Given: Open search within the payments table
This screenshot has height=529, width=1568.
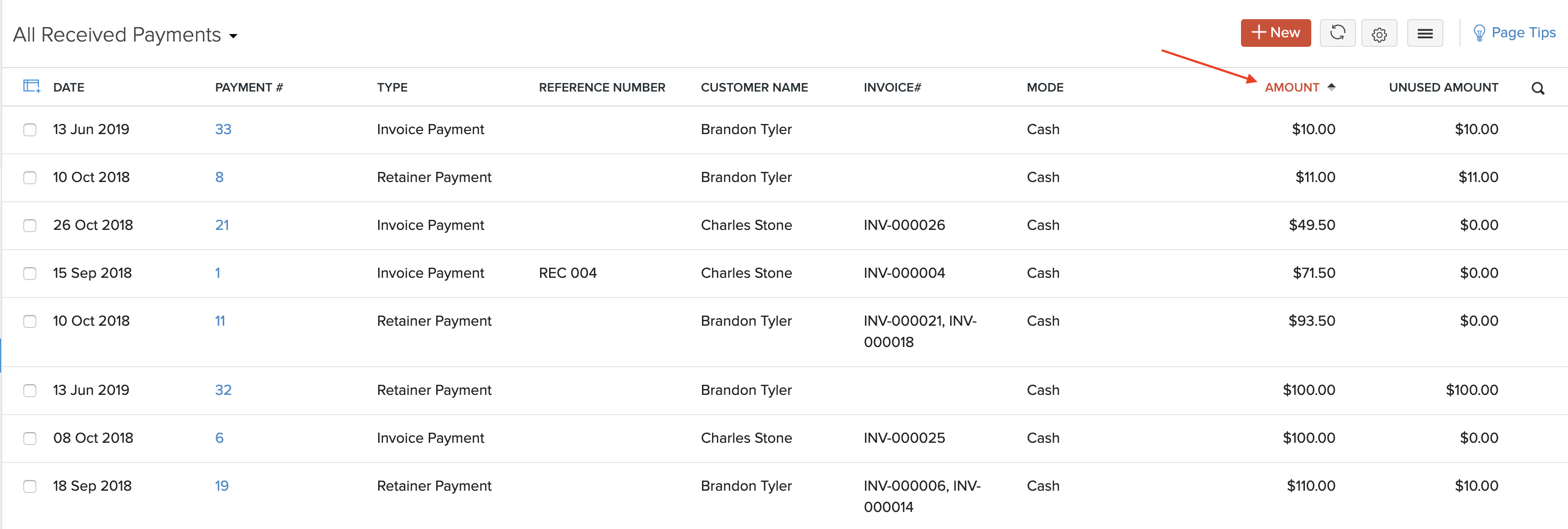Looking at the screenshot, I should (x=1538, y=88).
